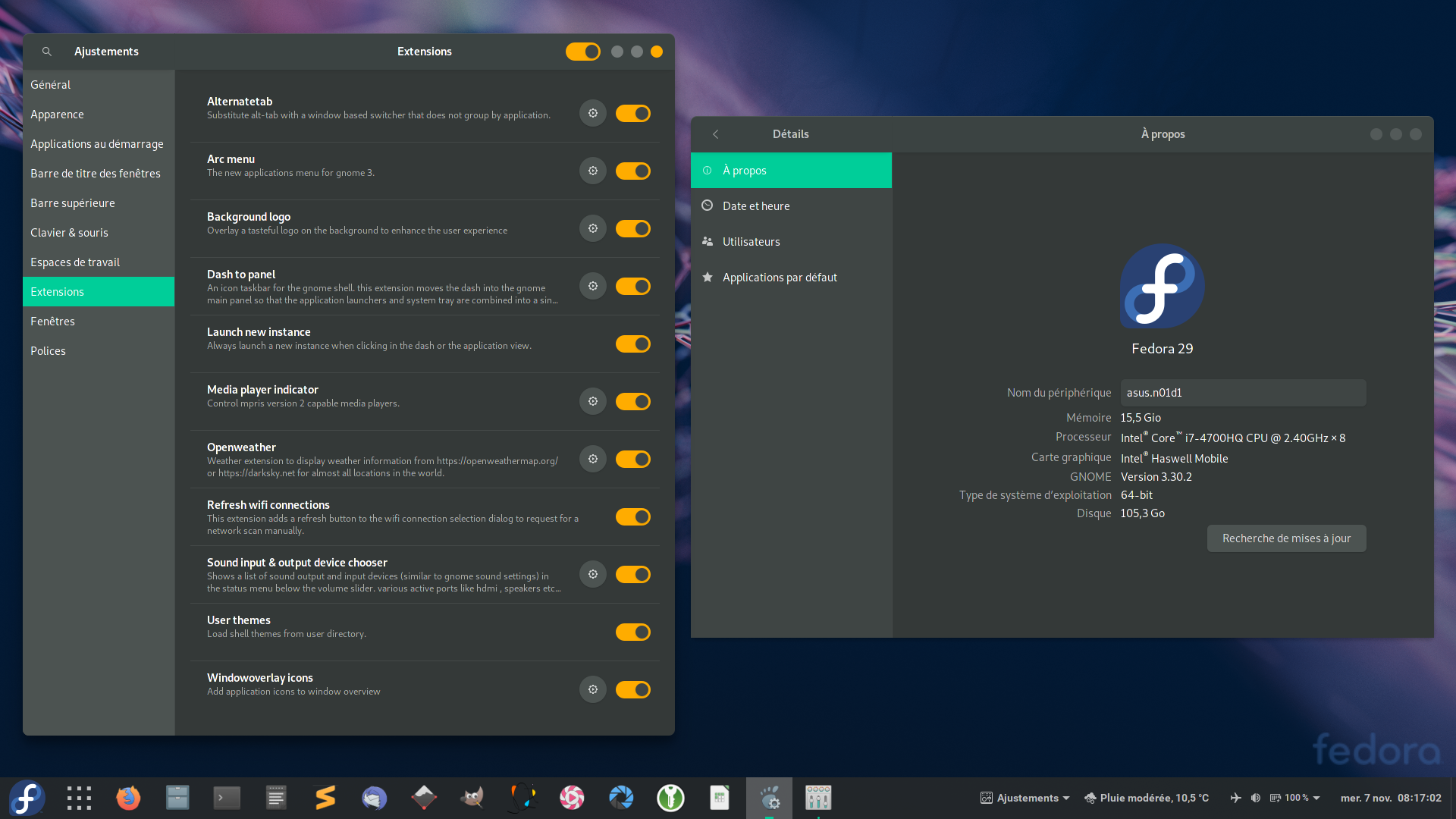Open the system status menu arrow
The height and width of the screenshot is (819, 1456).
(1316, 798)
